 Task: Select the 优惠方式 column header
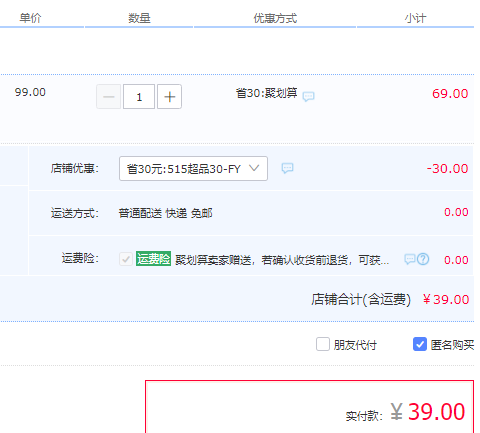(x=275, y=18)
